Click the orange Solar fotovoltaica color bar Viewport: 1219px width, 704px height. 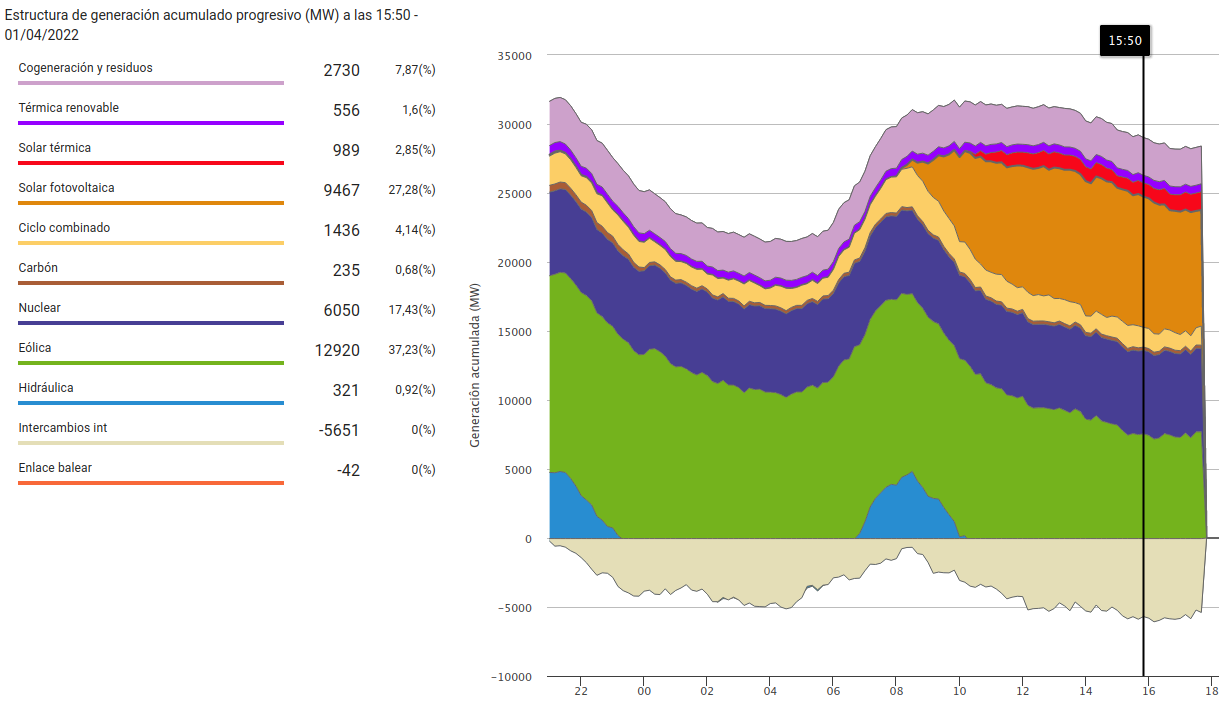click(150, 203)
